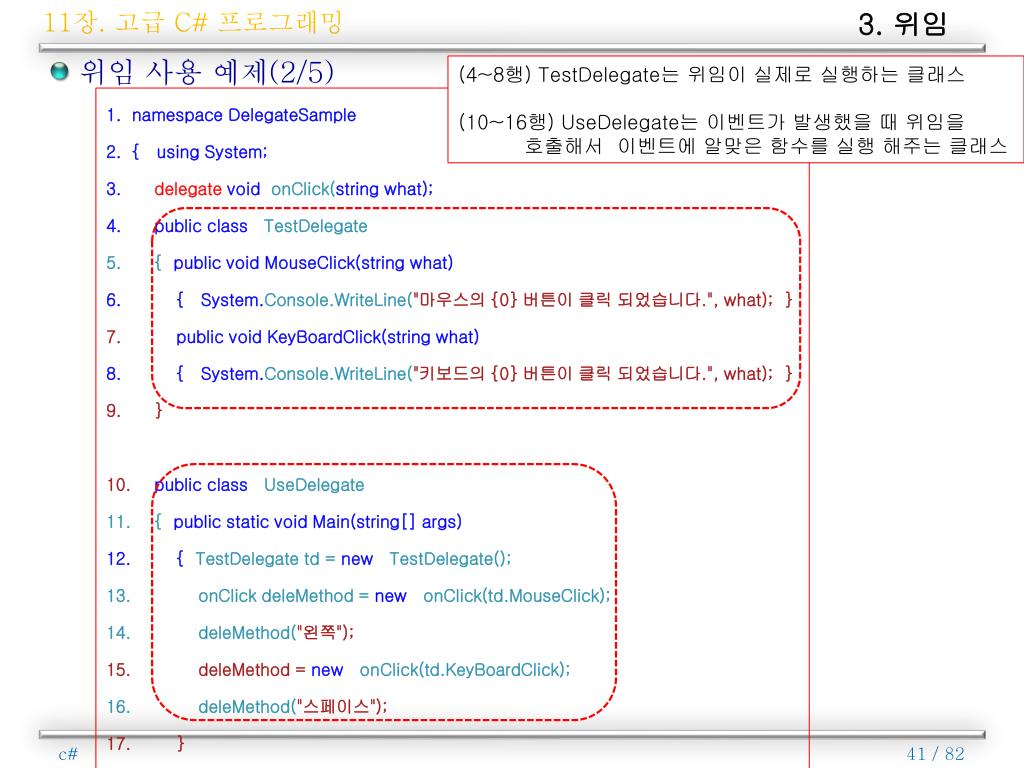Click 'public void KeyBoardClick(string what)' on line 7
The height and width of the screenshot is (768, 1024).
(x=327, y=337)
